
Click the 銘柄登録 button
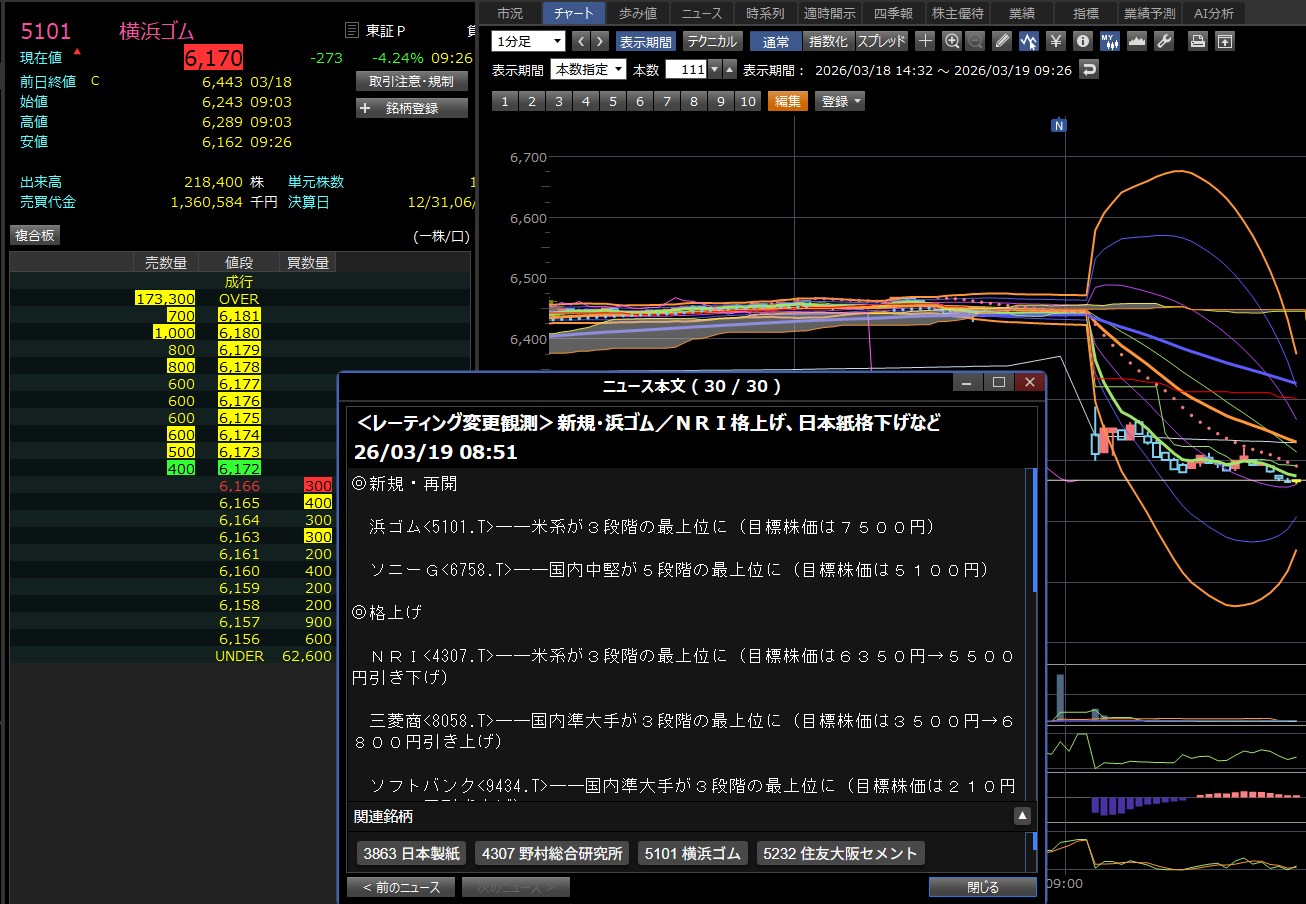pos(412,108)
